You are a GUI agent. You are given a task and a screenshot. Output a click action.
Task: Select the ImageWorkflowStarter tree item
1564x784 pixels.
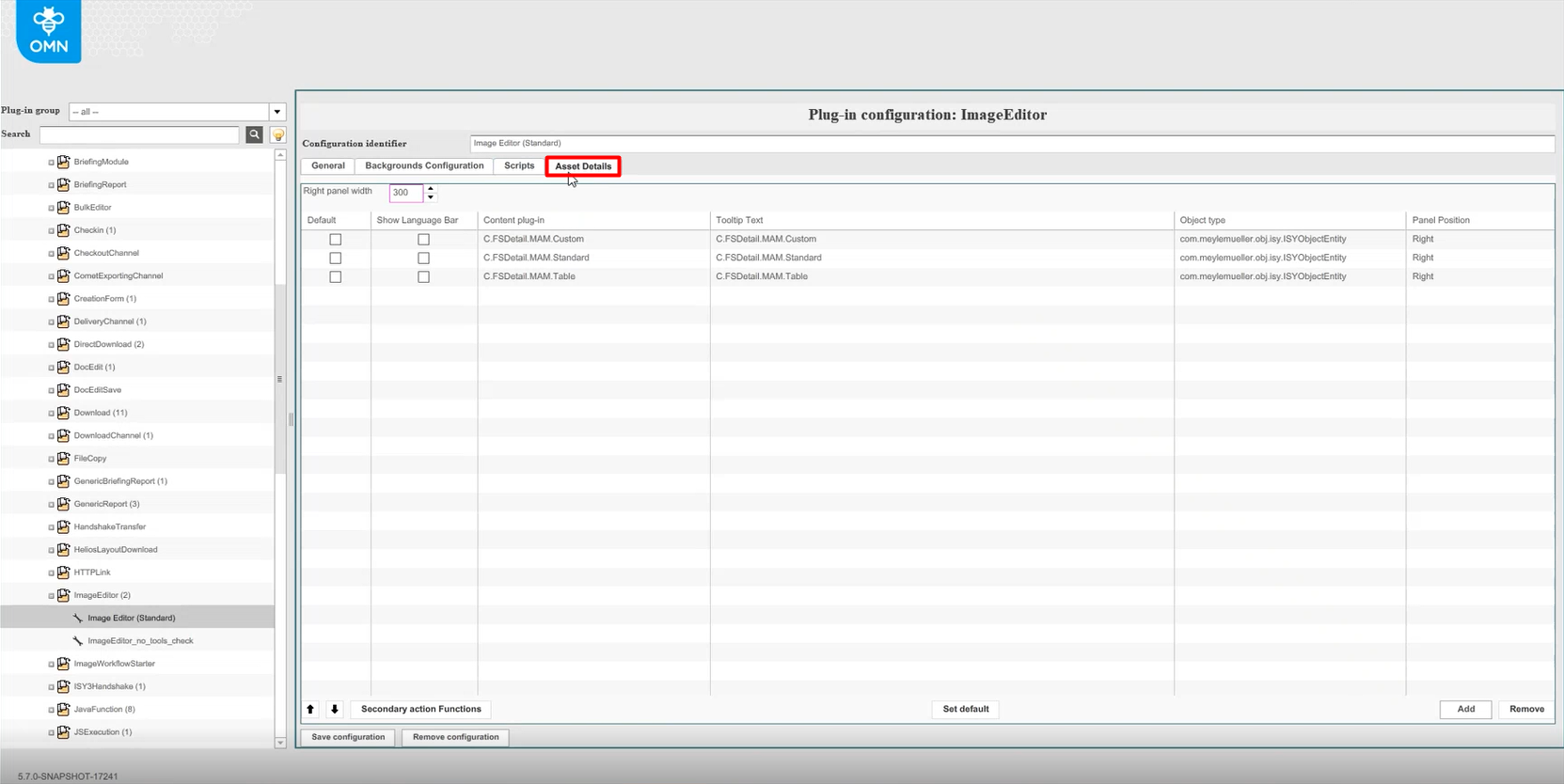coord(115,664)
